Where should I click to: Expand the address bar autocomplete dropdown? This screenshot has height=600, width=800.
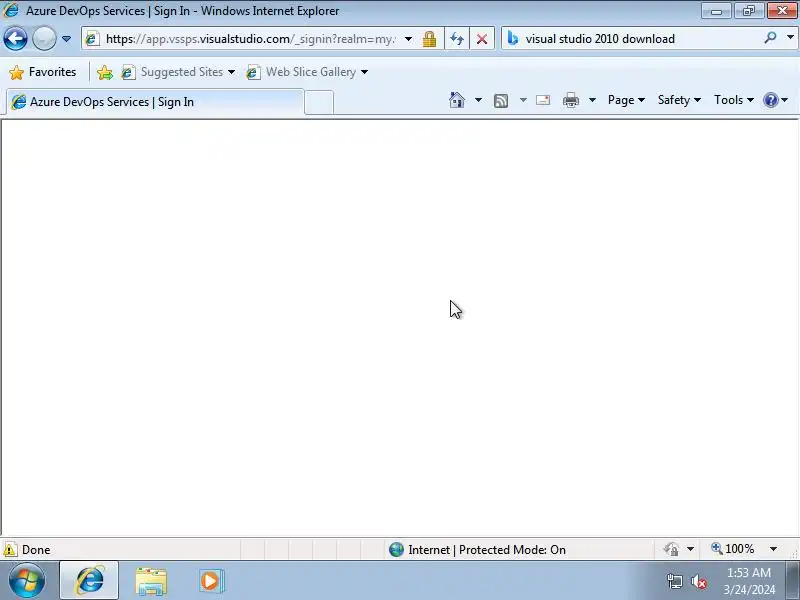[x=408, y=39]
